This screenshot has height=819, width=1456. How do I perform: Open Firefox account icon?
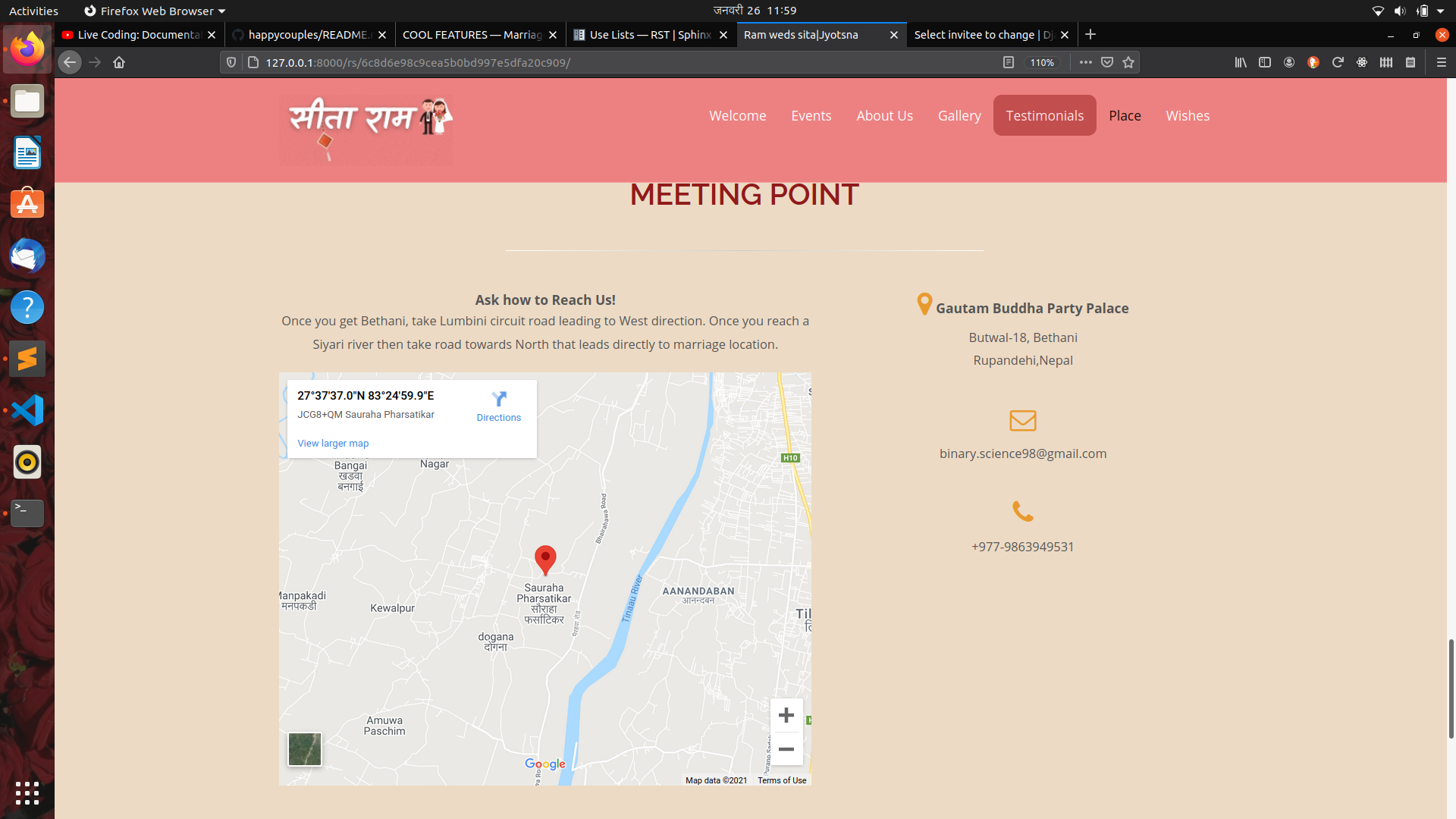click(x=1289, y=62)
